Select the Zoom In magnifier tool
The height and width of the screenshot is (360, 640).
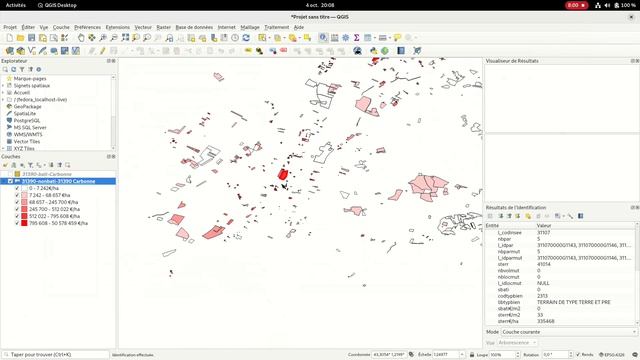(103, 38)
